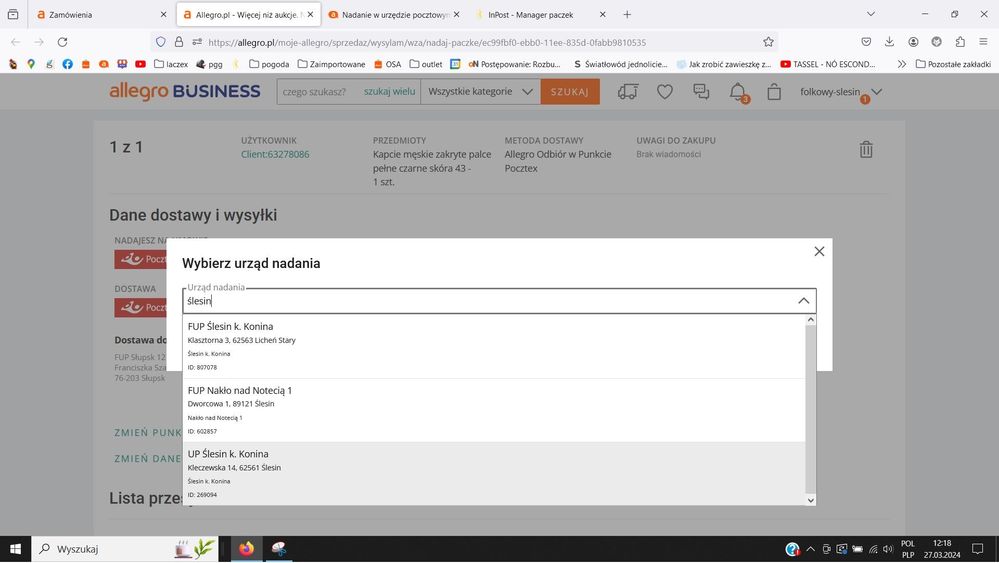The width and height of the screenshot is (999, 563).
Task: Click scroll-up arrow of office list
Action: pyautogui.click(x=810, y=320)
